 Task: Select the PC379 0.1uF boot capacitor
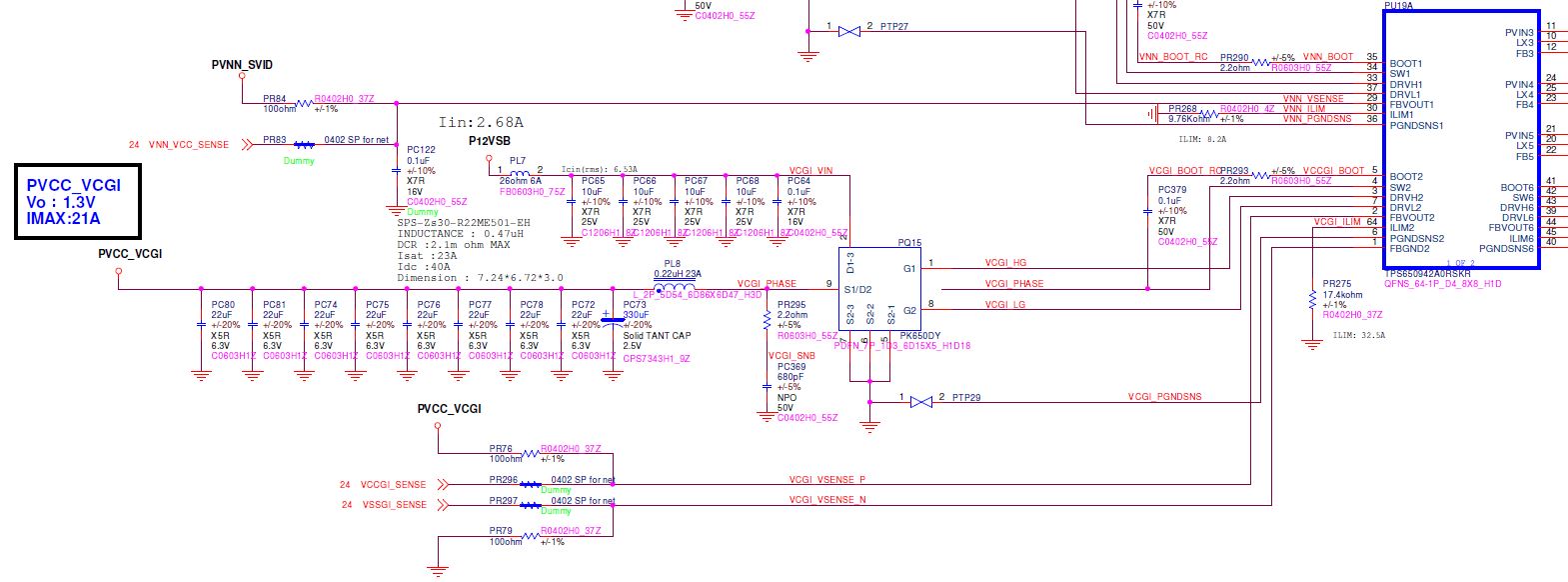click(1147, 212)
